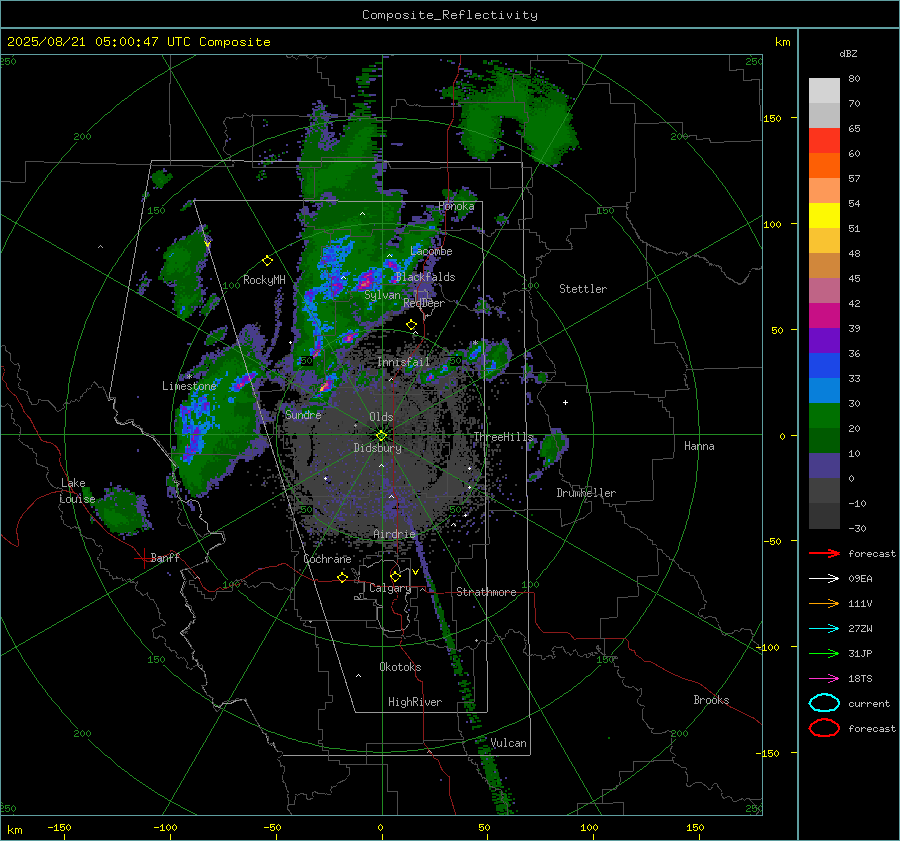The image size is (900, 841).
Task: Click the red cross marker at Banff
Action: coord(142,558)
